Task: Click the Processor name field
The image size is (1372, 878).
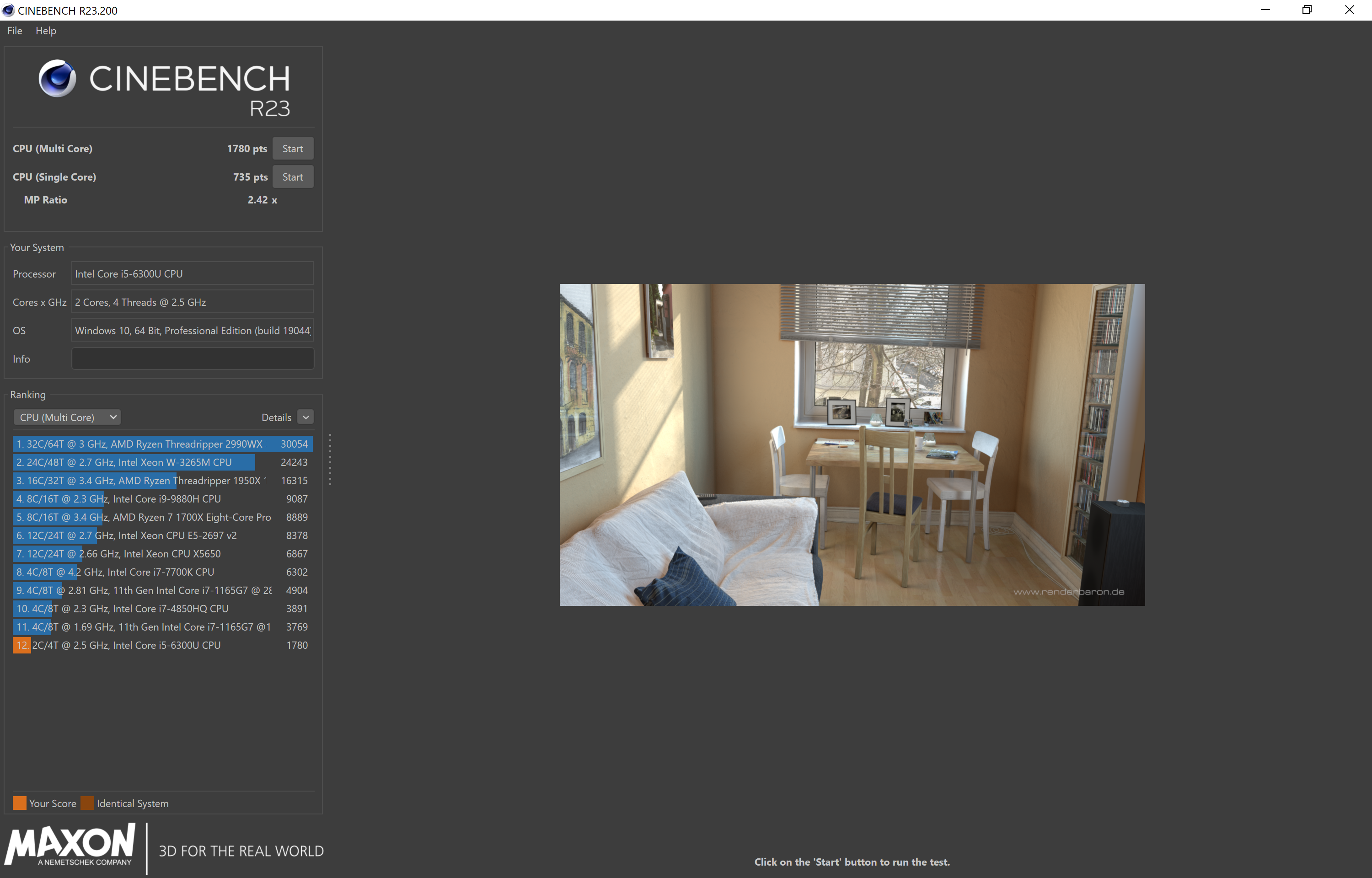Action: click(x=192, y=273)
